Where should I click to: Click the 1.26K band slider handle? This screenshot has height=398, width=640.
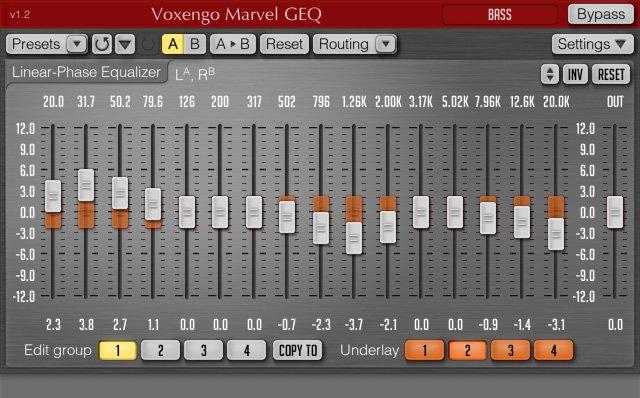[x=354, y=238]
